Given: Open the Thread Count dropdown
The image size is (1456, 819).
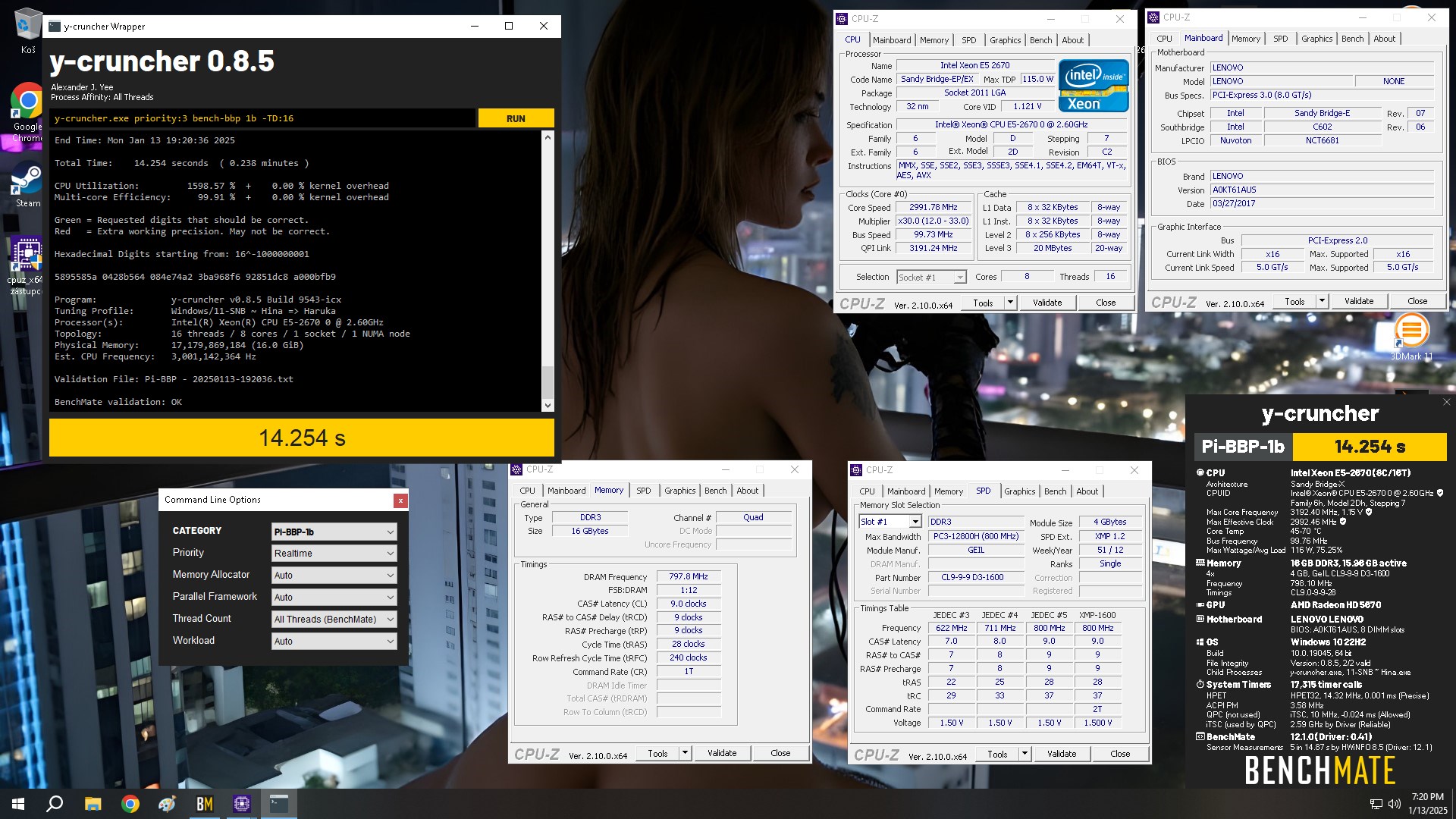Looking at the screenshot, I should click(x=334, y=620).
